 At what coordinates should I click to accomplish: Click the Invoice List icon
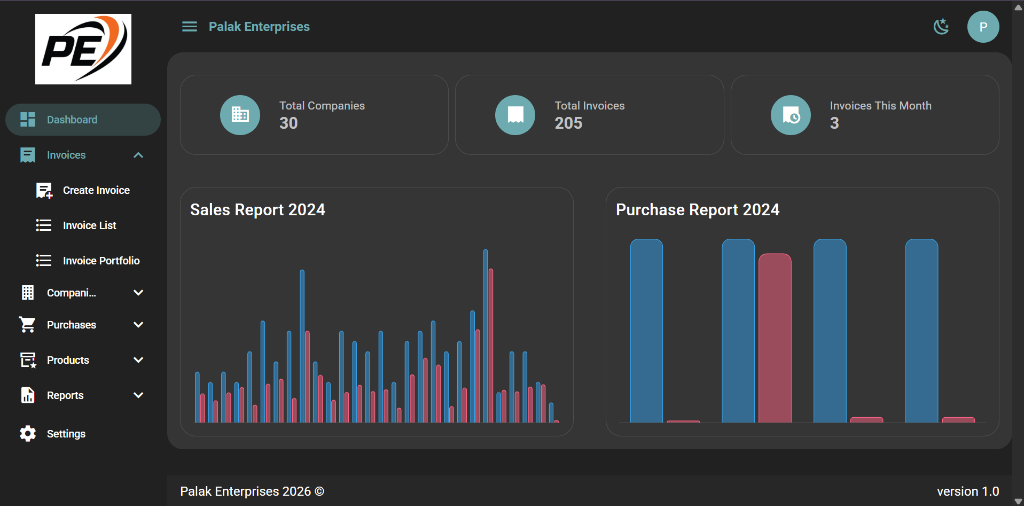pyautogui.click(x=44, y=225)
